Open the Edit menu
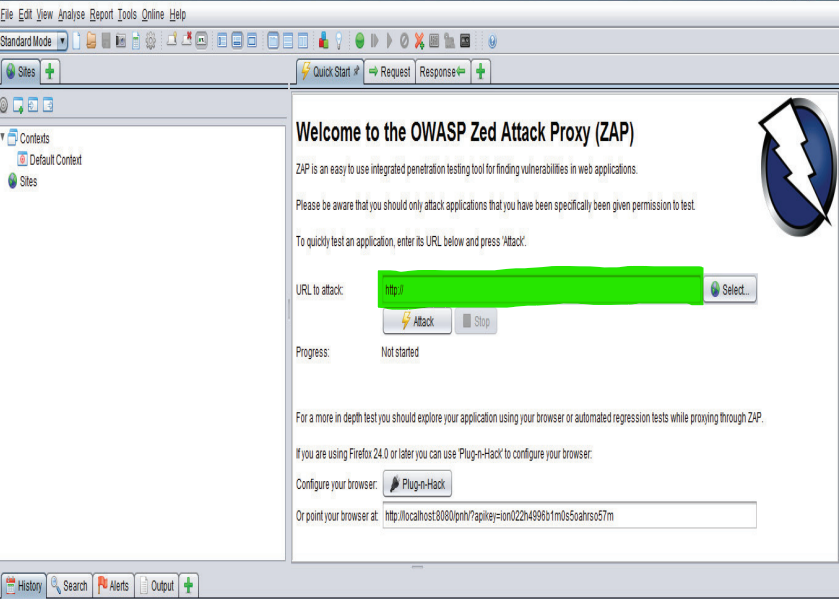 [25, 14]
